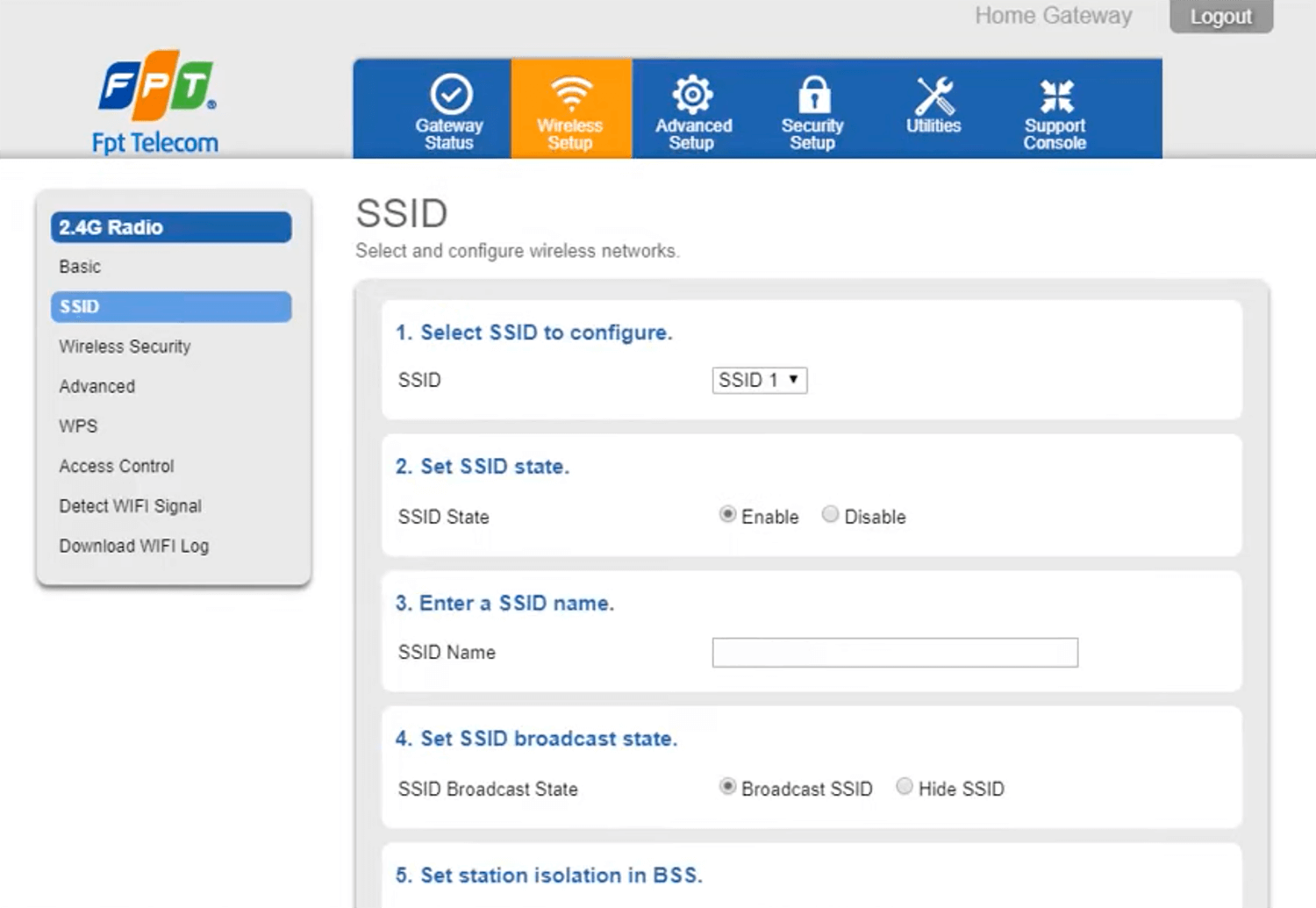Image resolution: width=1316 pixels, height=908 pixels.
Task: Open Utilities wrench and screwdriver icon
Action: click(x=934, y=95)
